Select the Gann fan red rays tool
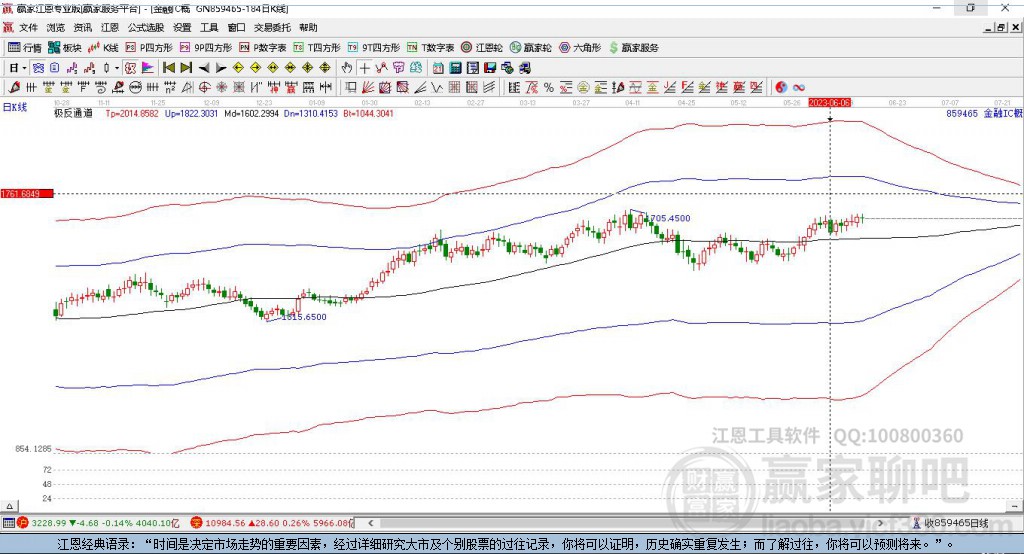This screenshot has height=554, width=1024. 368,88
